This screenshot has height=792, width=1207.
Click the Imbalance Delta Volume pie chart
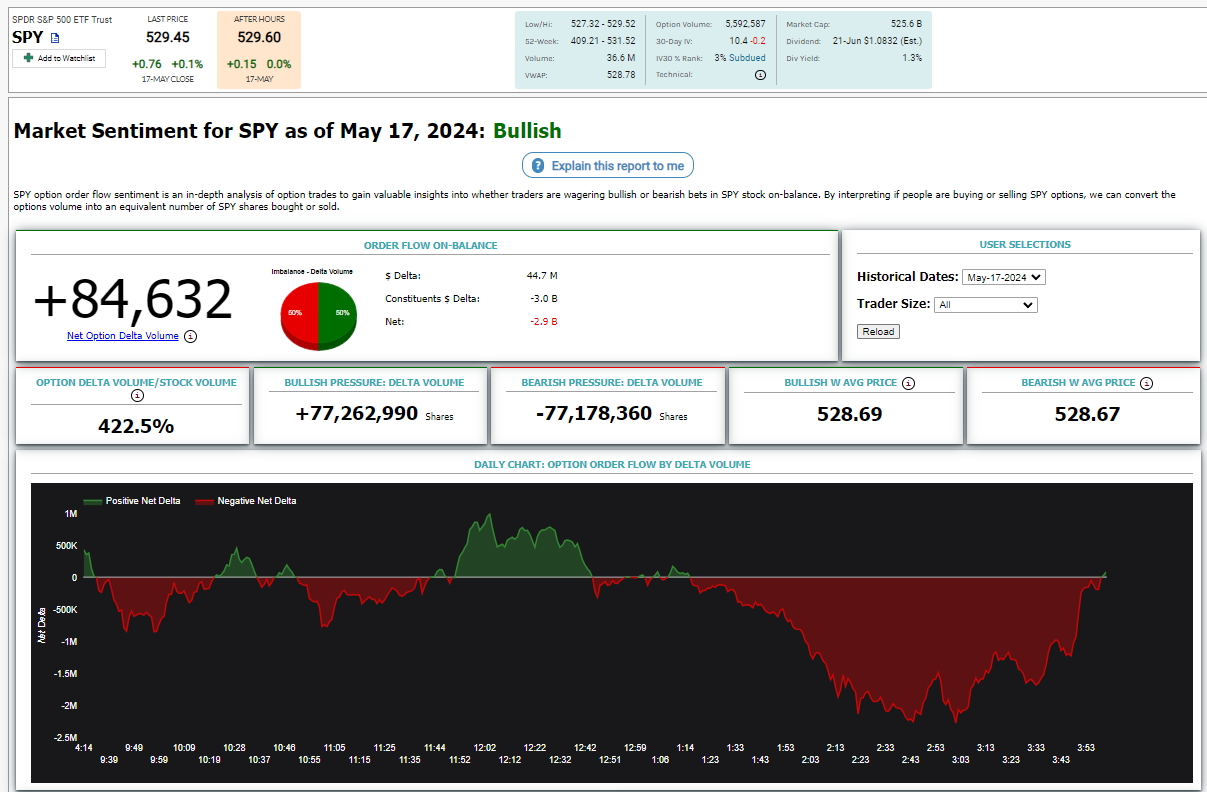coord(317,316)
